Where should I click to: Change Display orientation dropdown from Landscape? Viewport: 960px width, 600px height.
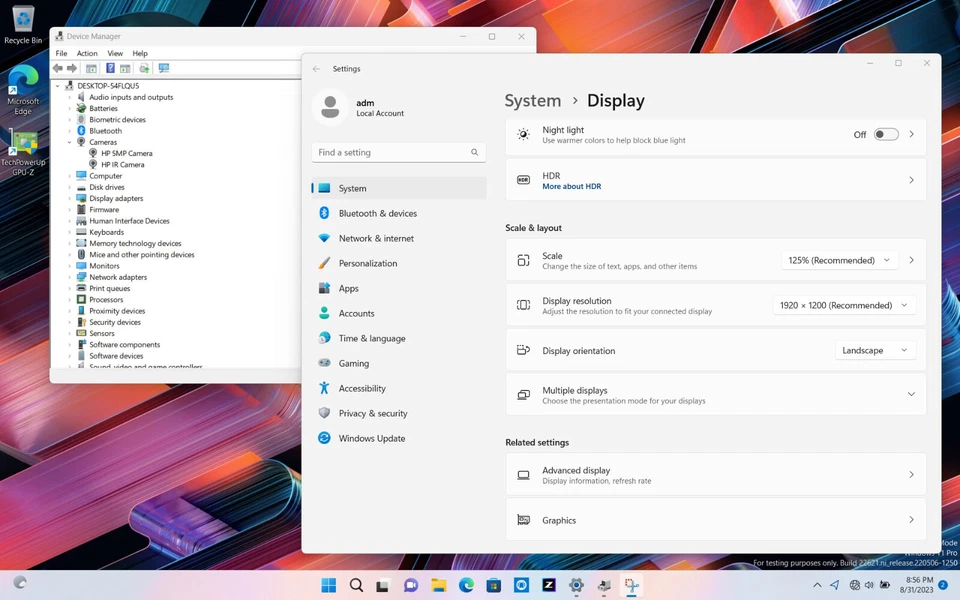click(x=875, y=350)
